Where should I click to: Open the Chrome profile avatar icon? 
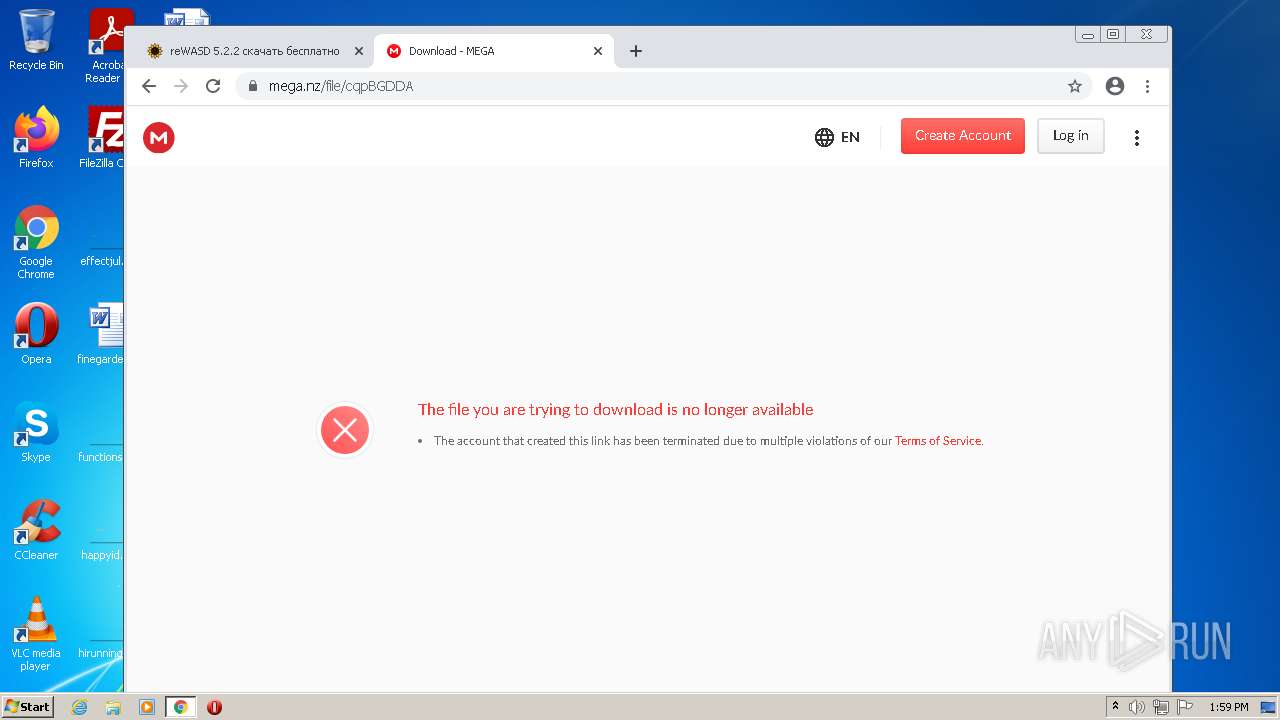click(x=1115, y=86)
